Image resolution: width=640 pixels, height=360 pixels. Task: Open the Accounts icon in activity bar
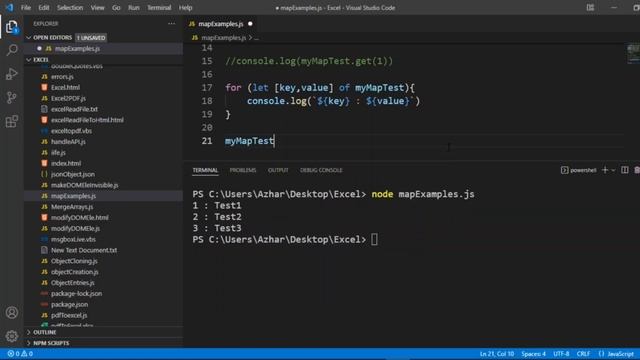(12, 313)
